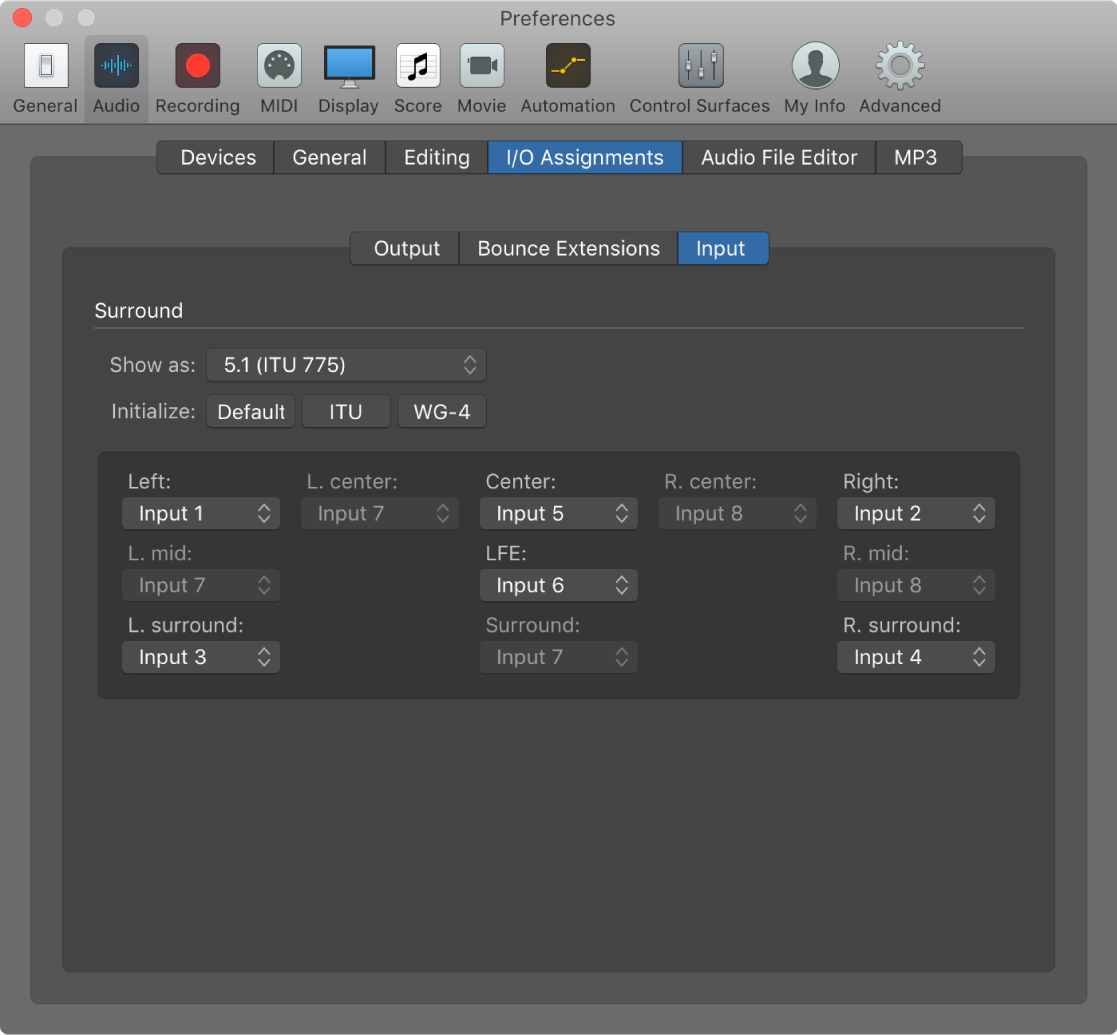The width and height of the screenshot is (1117, 1035).
Task: Open the Left channel input dropdown
Action: click(200, 513)
